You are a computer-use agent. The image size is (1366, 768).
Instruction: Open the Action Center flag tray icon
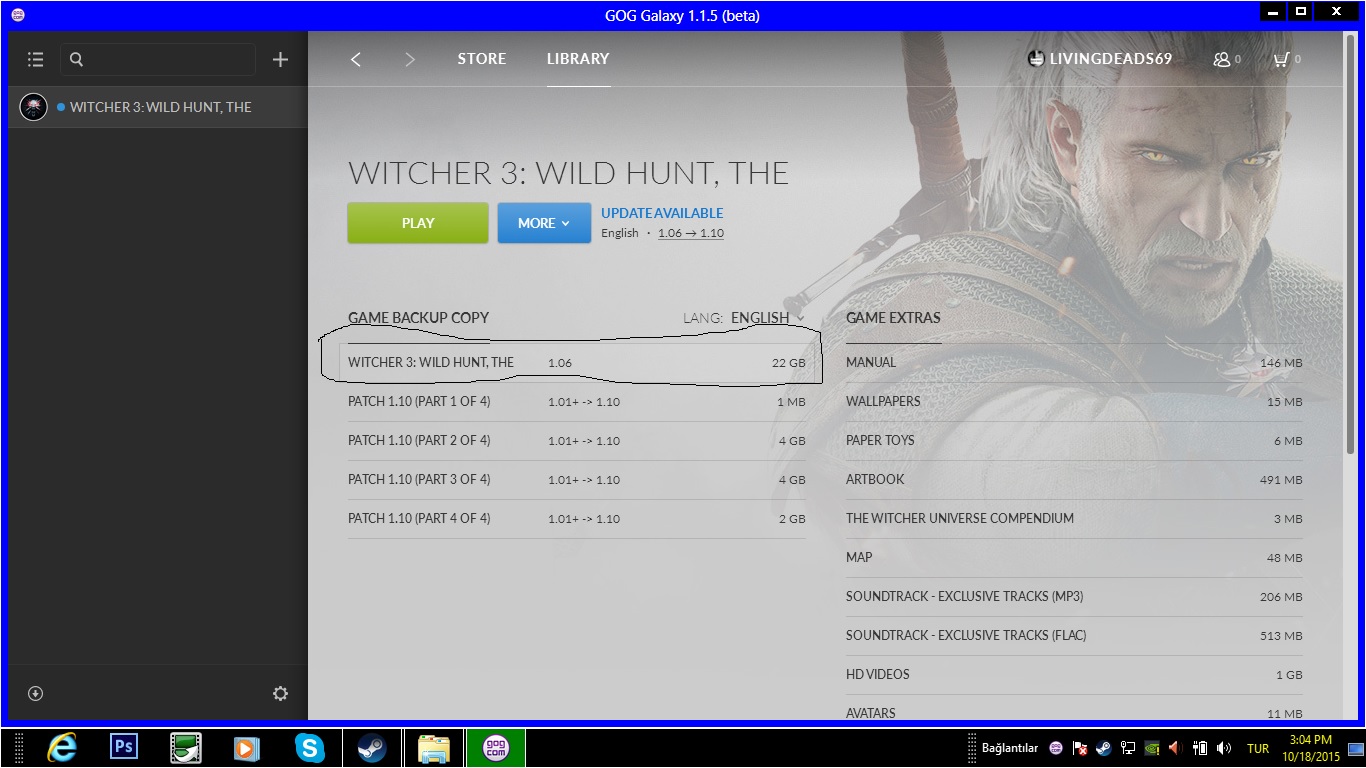tap(1080, 748)
